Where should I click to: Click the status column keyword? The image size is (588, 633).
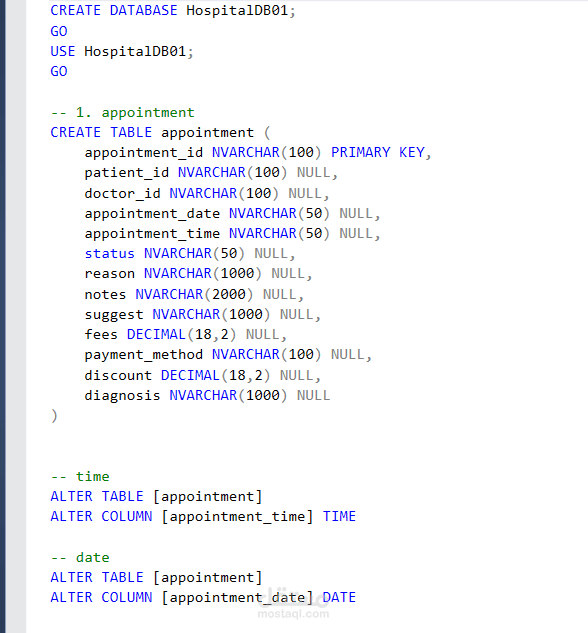109,254
